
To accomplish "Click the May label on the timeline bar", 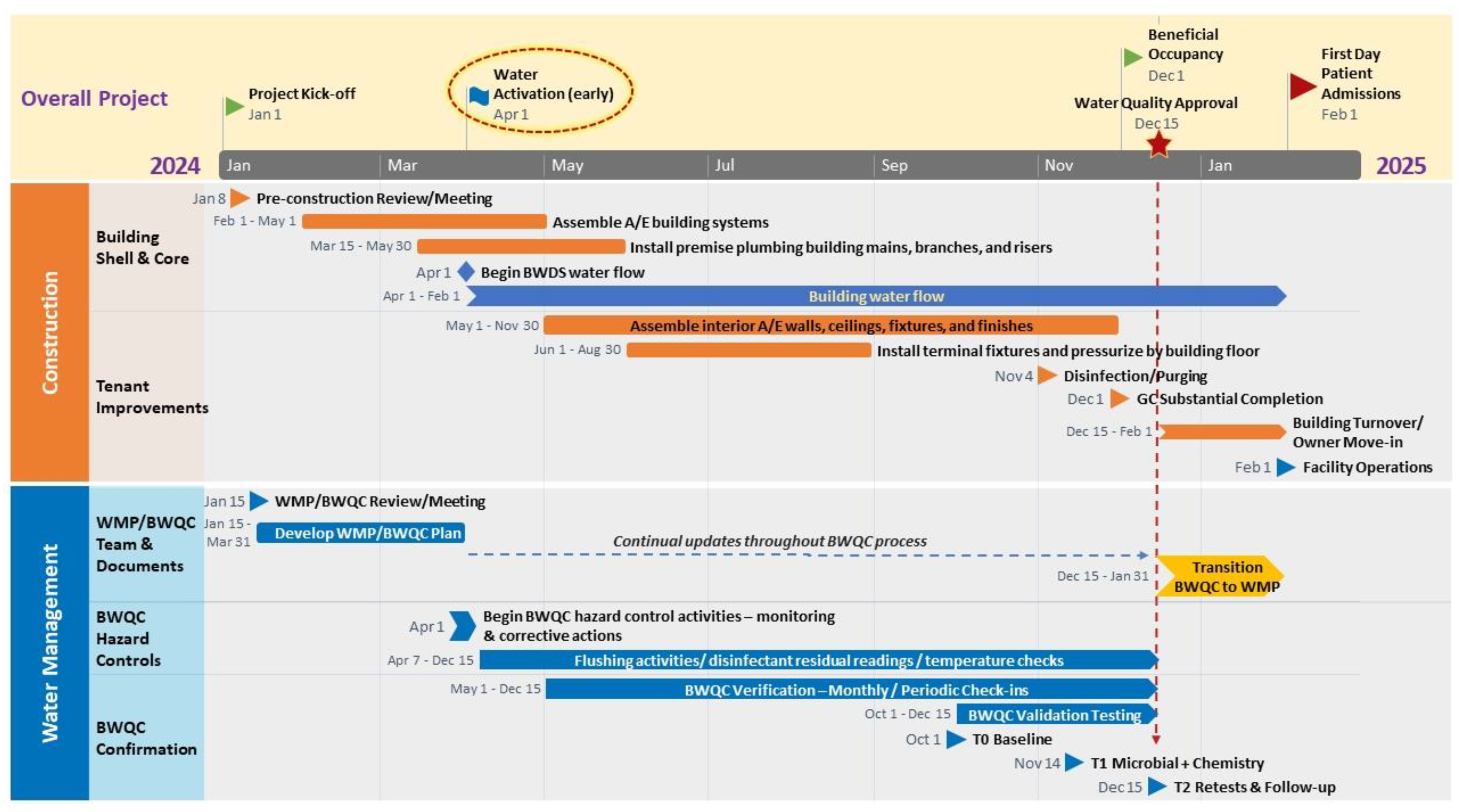I will pyautogui.click(x=567, y=165).
